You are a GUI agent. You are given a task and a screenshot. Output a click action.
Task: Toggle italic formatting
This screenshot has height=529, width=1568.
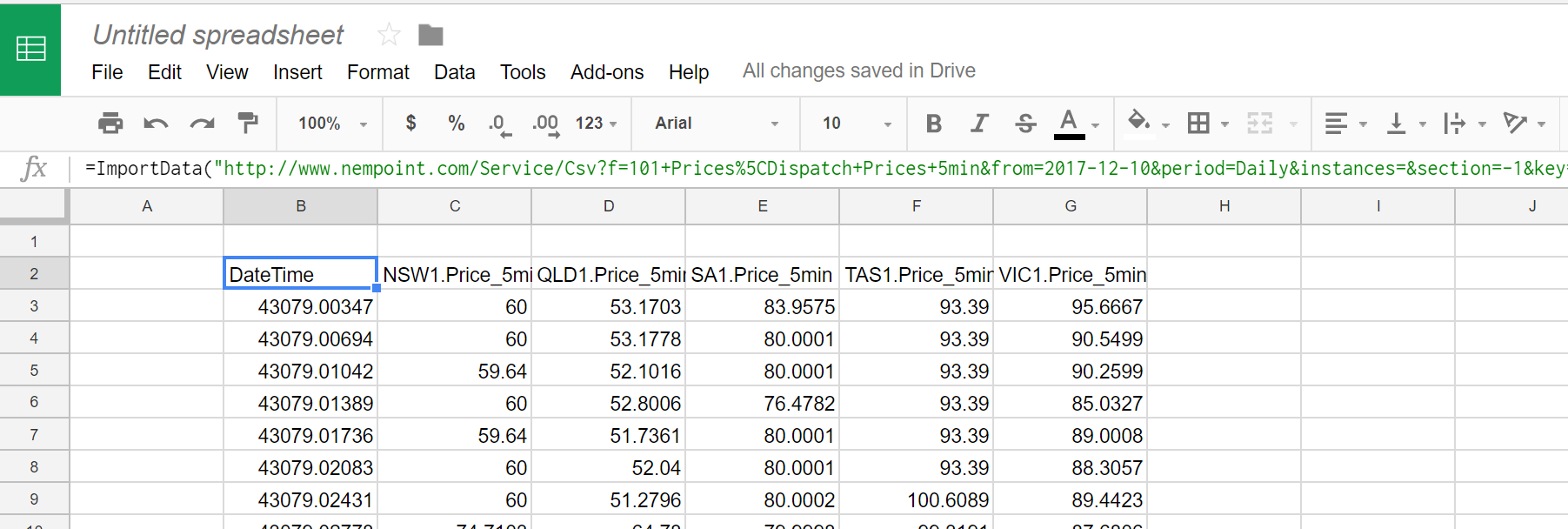979,124
